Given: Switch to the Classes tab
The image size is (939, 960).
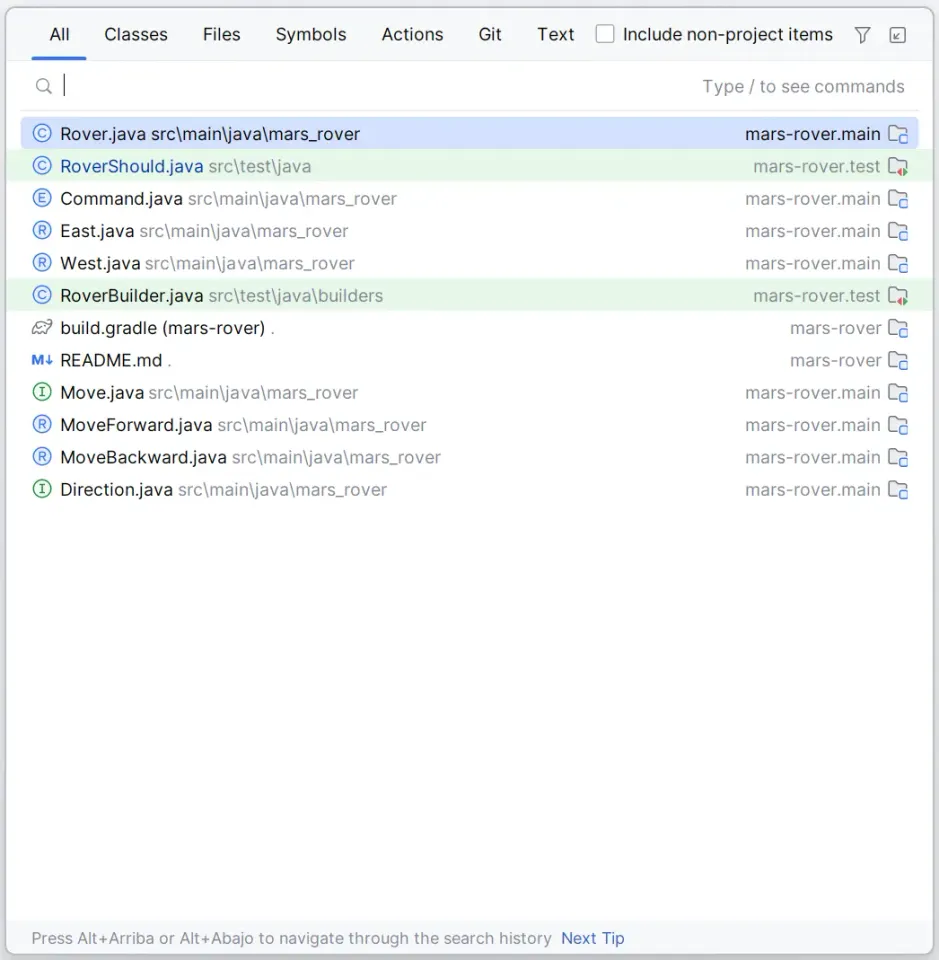Looking at the screenshot, I should coord(136,34).
